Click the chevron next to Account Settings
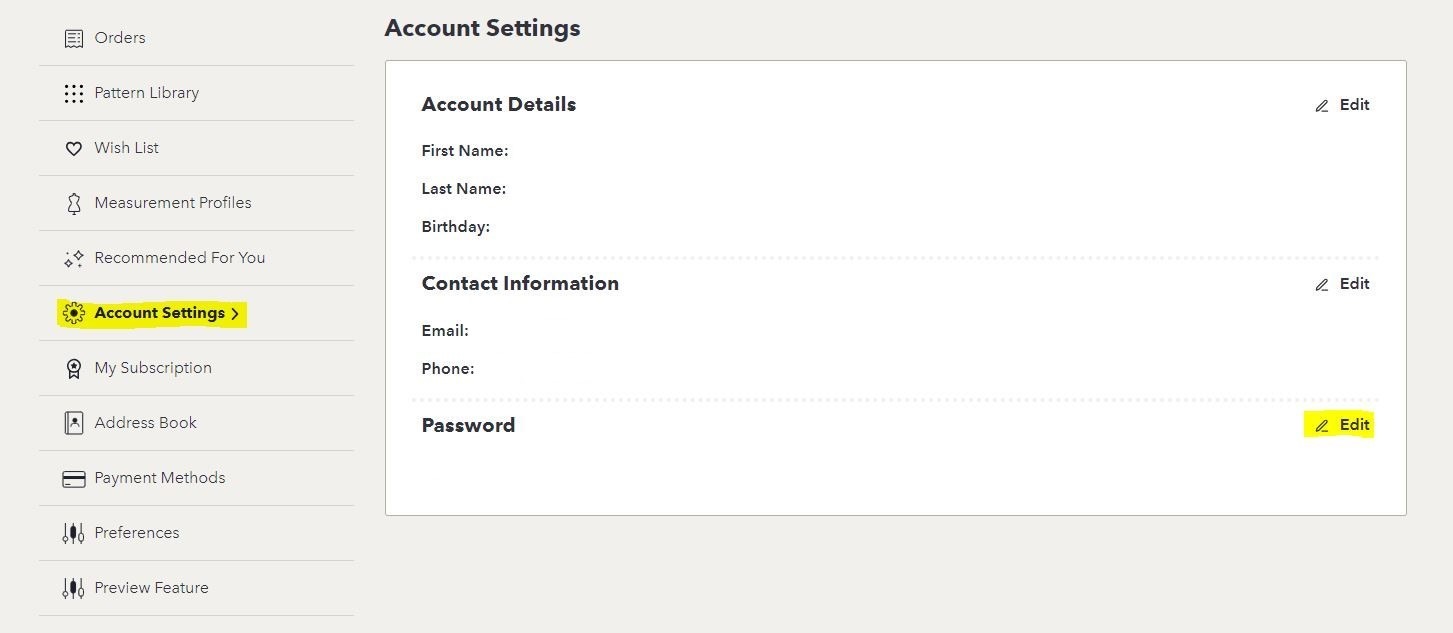The height and width of the screenshot is (633, 1453). (x=235, y=314)
